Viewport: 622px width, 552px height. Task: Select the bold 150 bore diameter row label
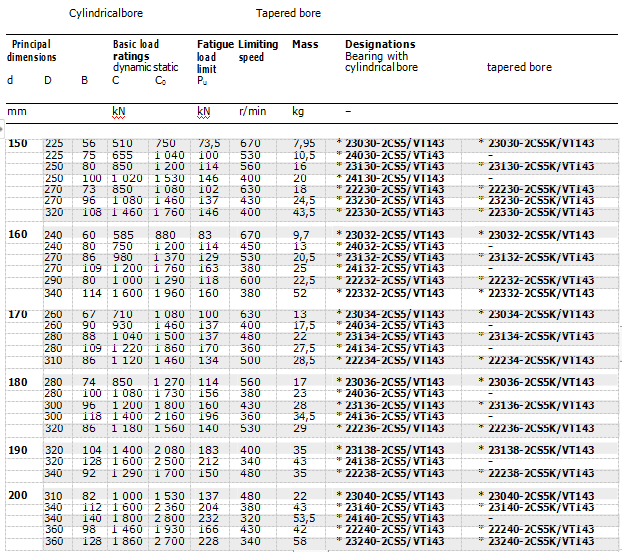click(x=18, y=143)
